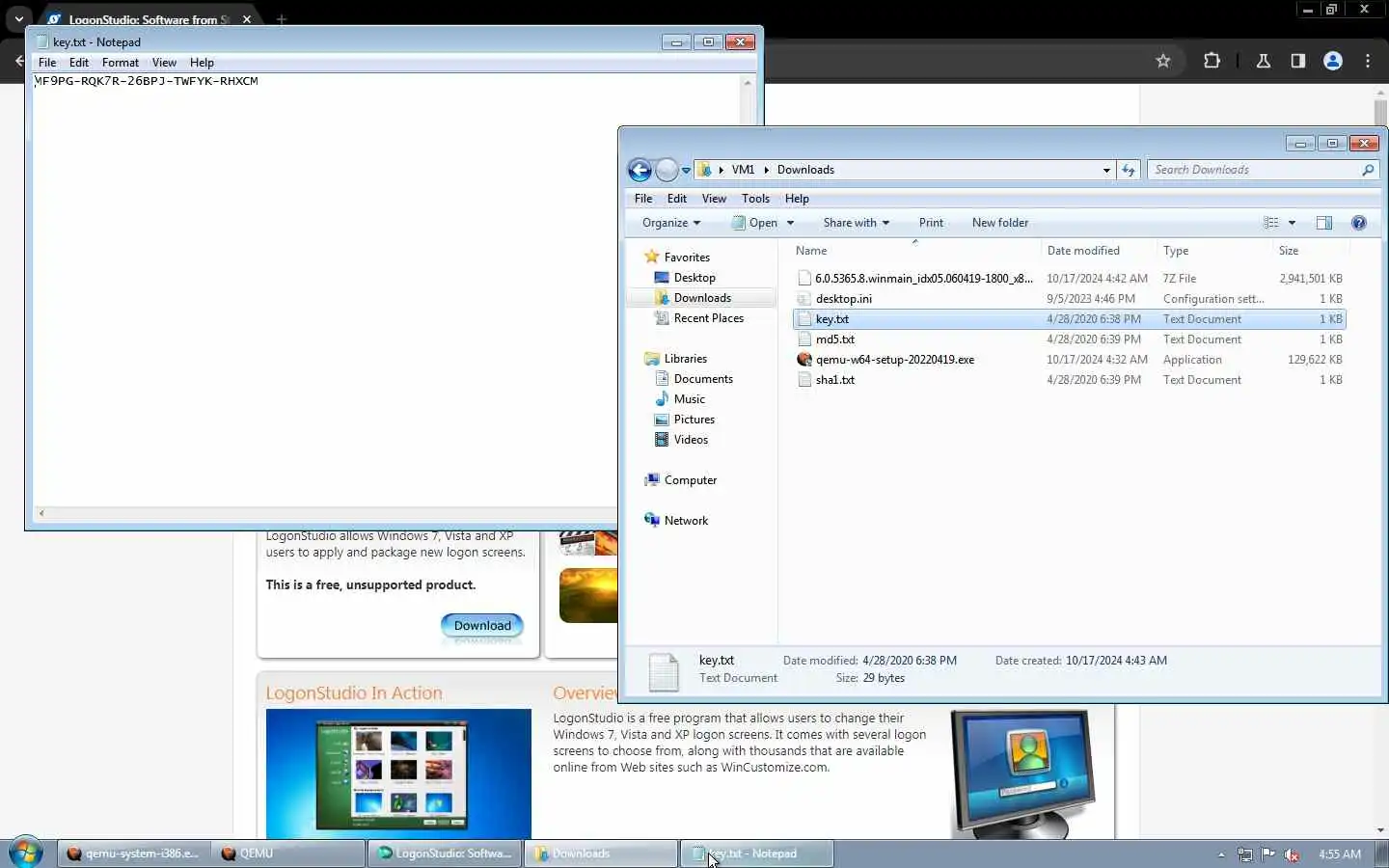Open Notepad View menu
1389x868 pixels.
click(x=164, y=63)
